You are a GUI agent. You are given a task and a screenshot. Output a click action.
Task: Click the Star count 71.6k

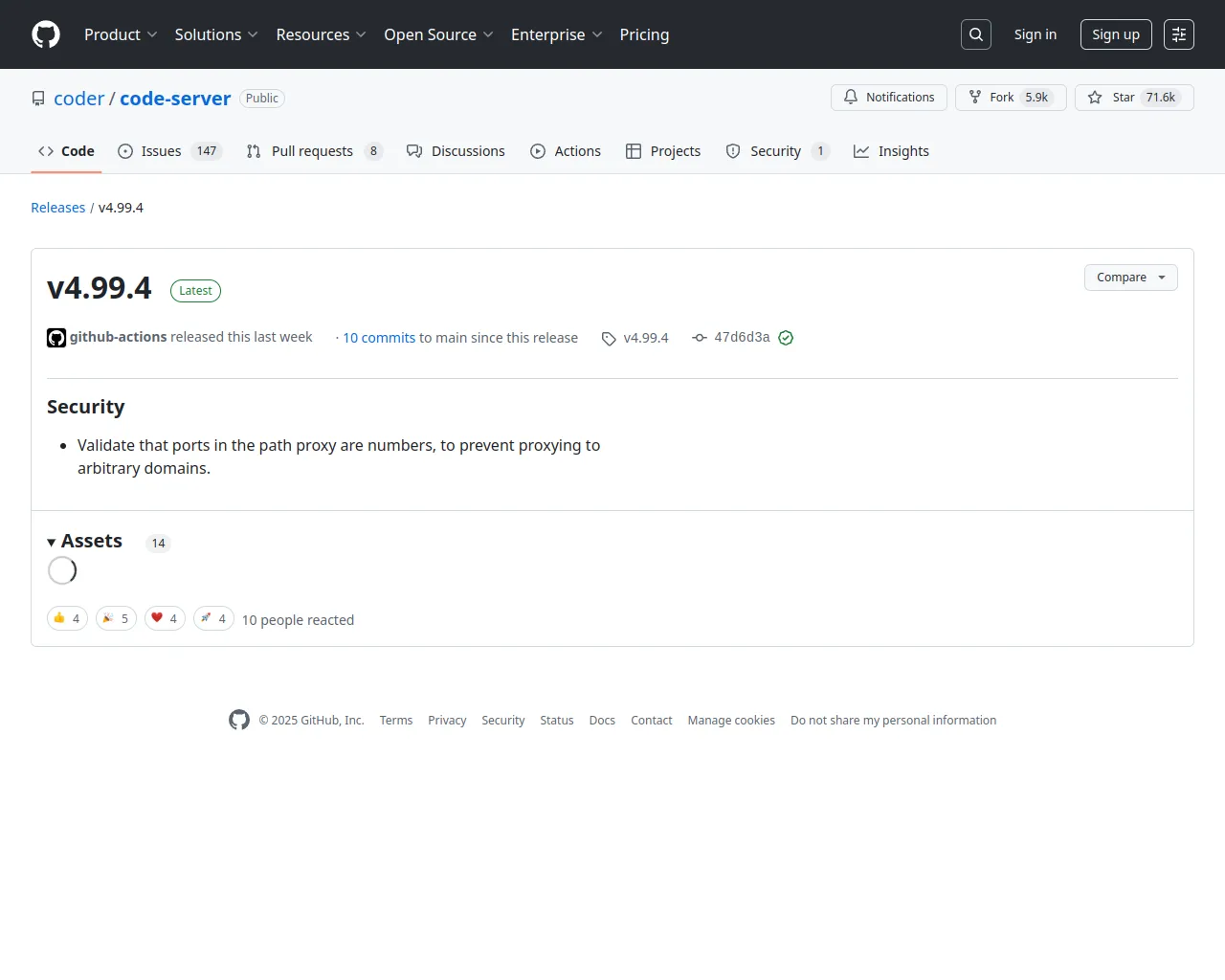pos(1161,98)
